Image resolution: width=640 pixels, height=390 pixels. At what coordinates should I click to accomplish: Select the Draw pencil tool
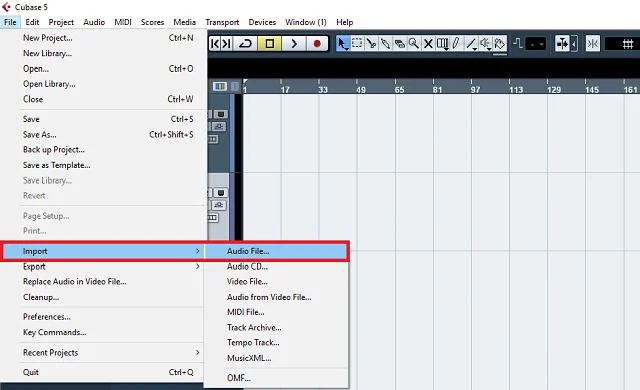tap(456, 43)
